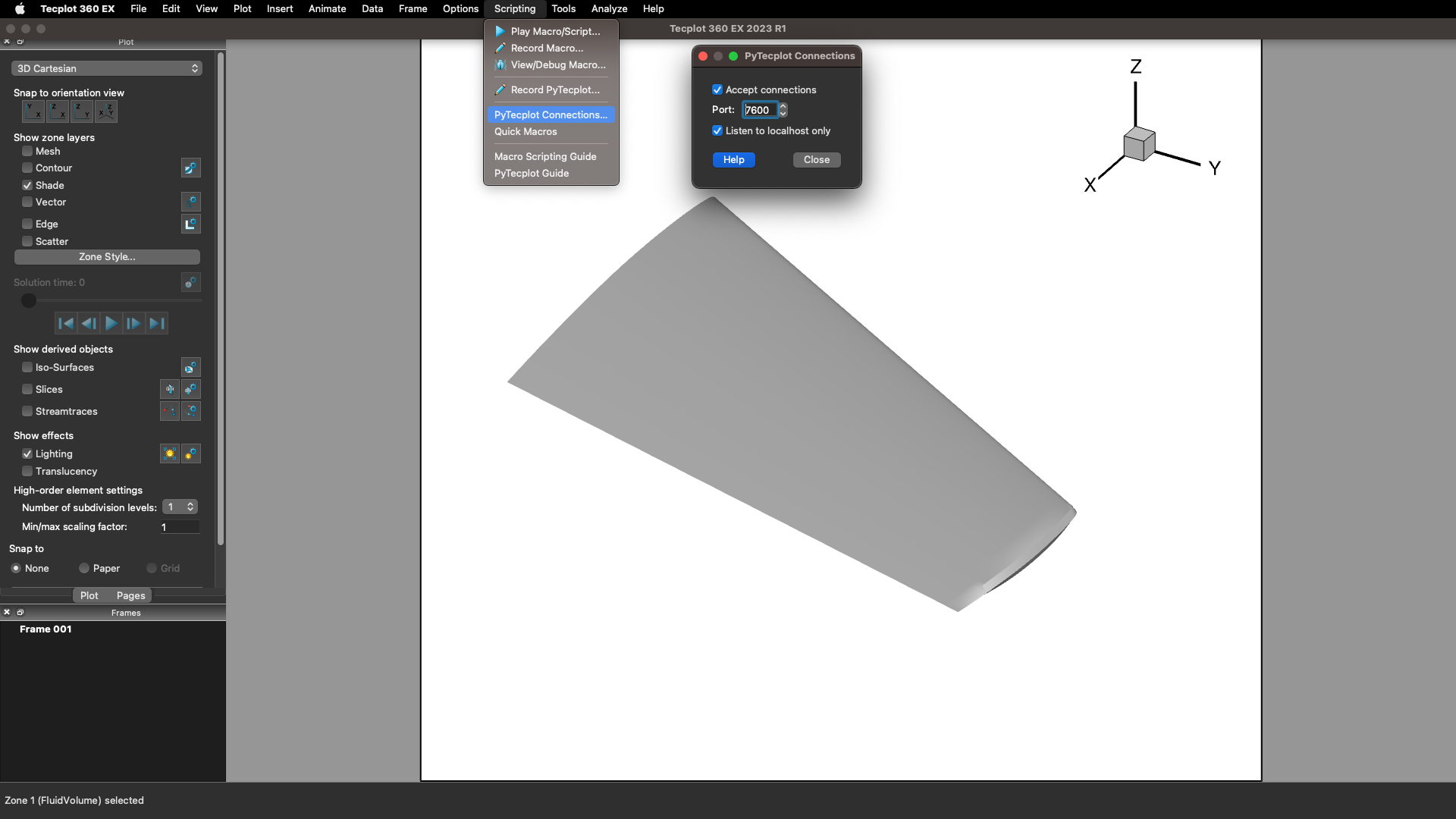Open Streamtraces details settings icon
This screenshot has height=819, width=1456.
coord(191,411)
